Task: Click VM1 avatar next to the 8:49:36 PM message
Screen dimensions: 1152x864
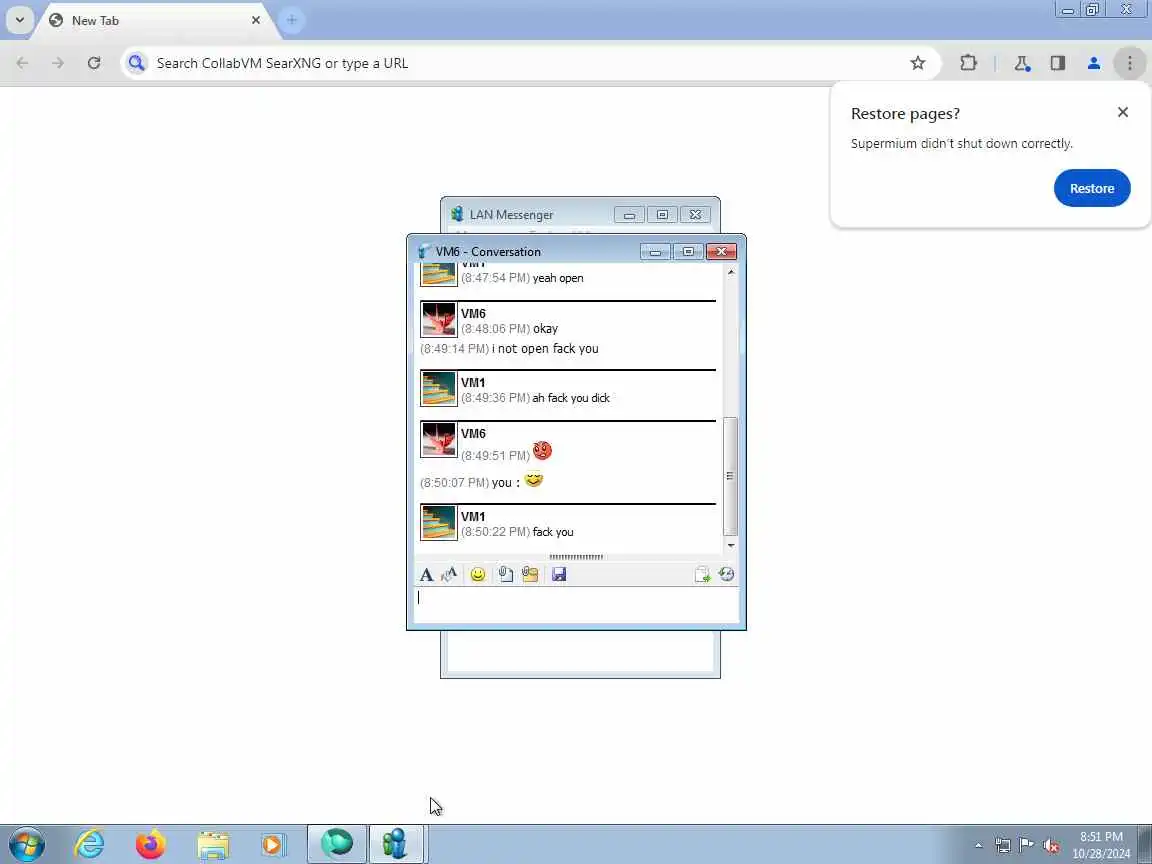Action: pyautogui.click(x=439, y=389)
